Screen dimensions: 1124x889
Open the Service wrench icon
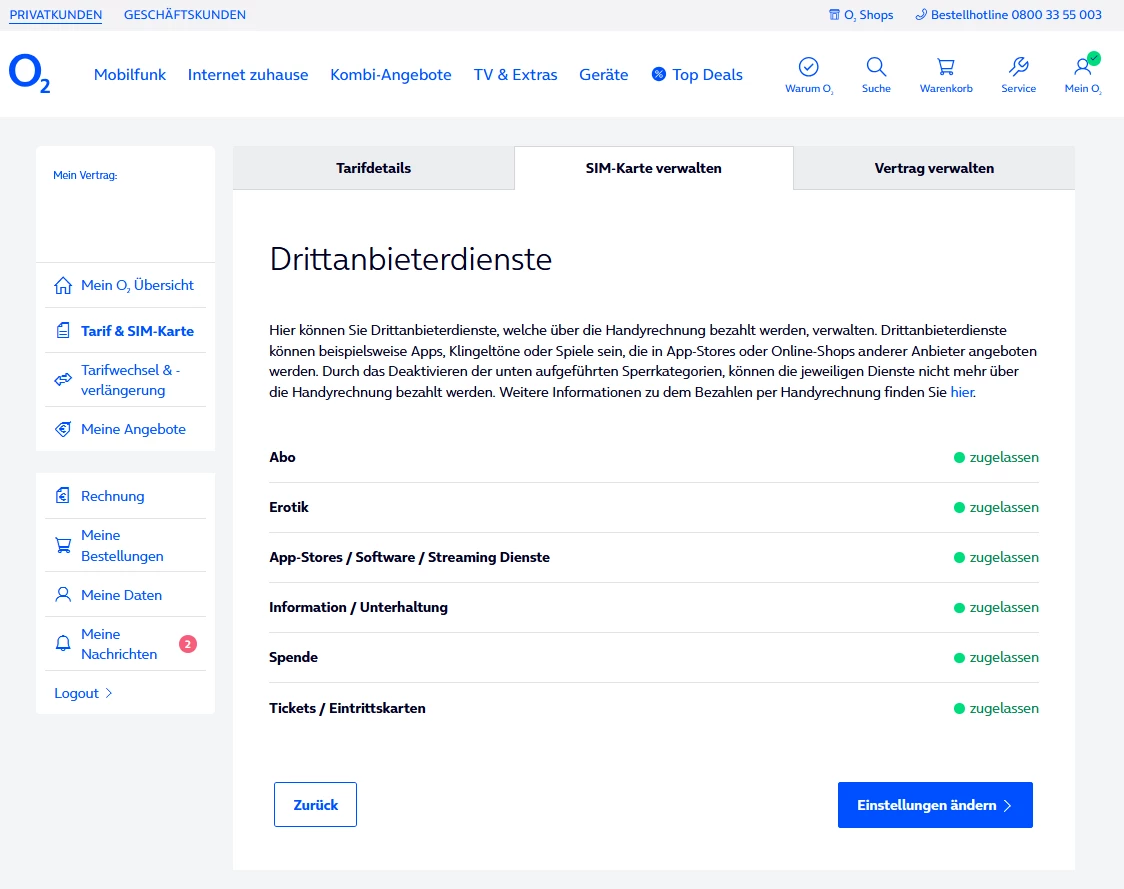[1019, 67]
